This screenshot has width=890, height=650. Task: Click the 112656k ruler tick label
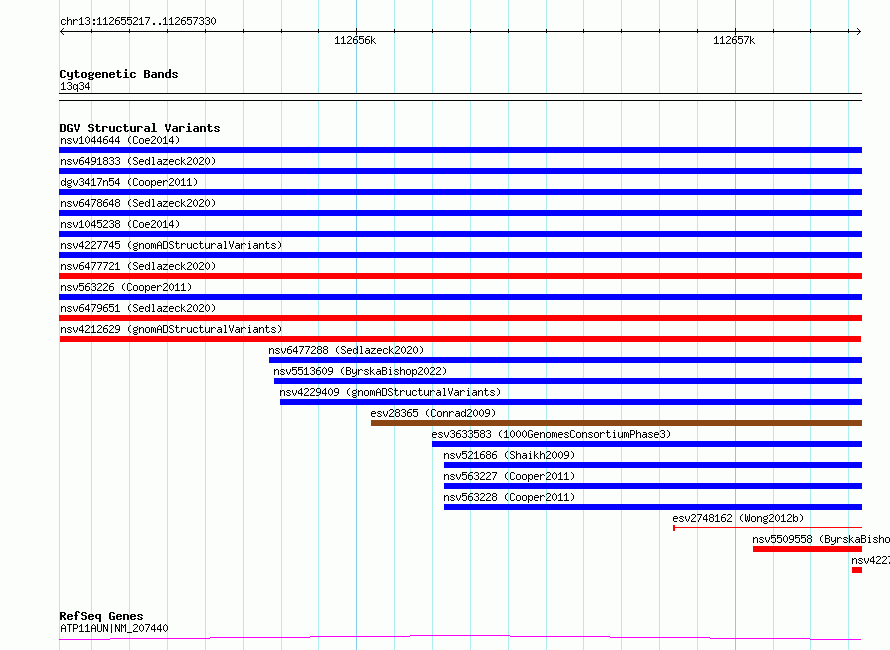click(x=355, y=40)
